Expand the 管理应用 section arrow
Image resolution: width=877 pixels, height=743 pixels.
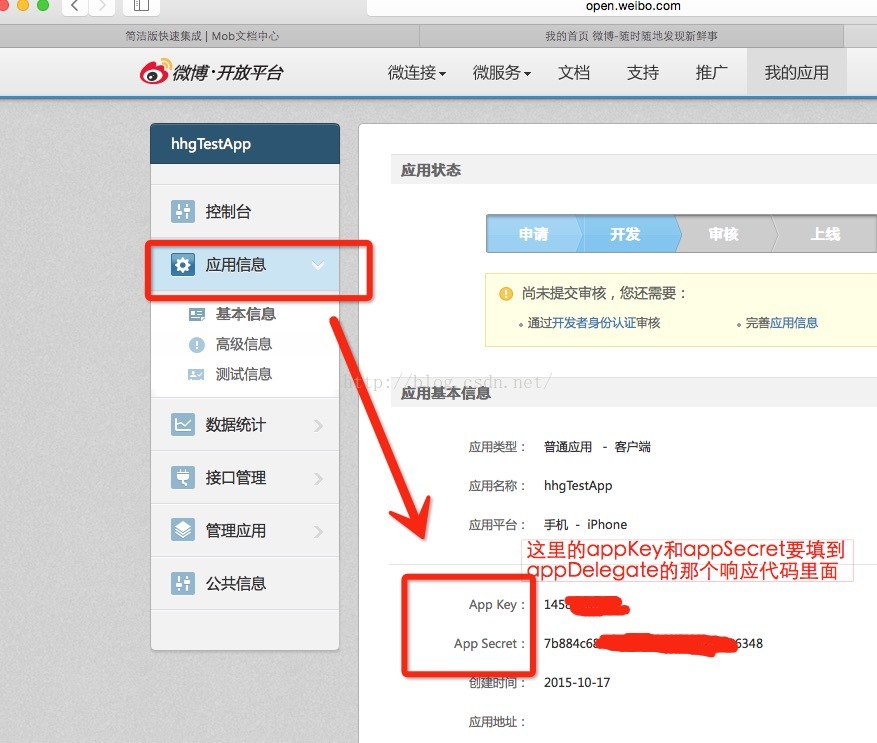(x=318, y=531)
